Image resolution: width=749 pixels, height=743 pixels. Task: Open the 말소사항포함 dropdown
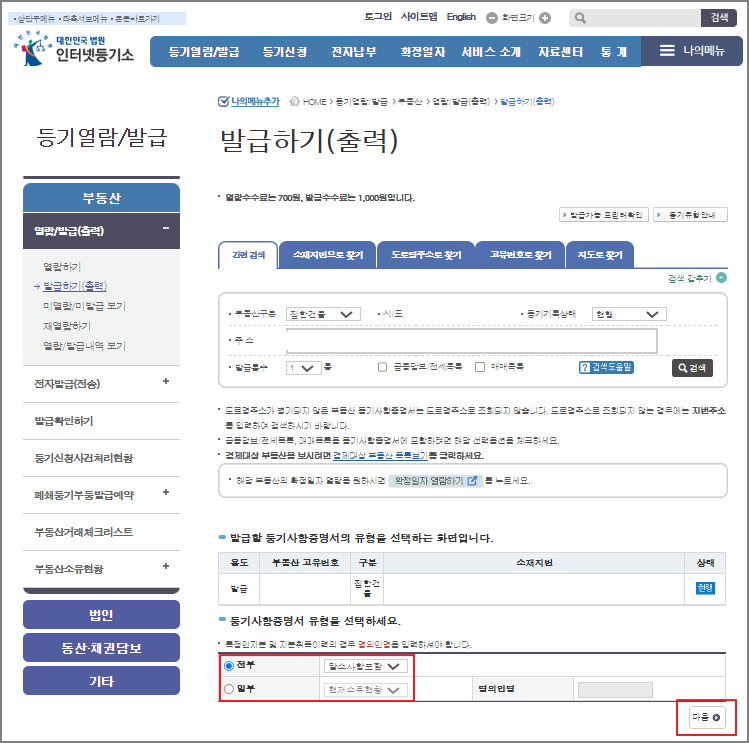366,666
